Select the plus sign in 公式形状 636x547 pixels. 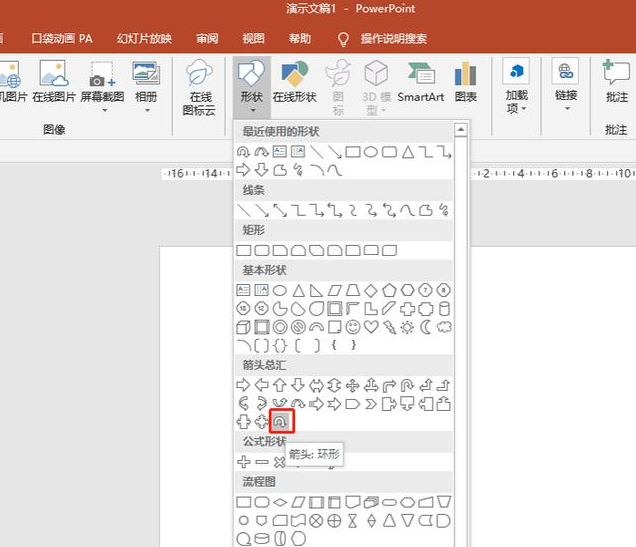coord(243,461)
